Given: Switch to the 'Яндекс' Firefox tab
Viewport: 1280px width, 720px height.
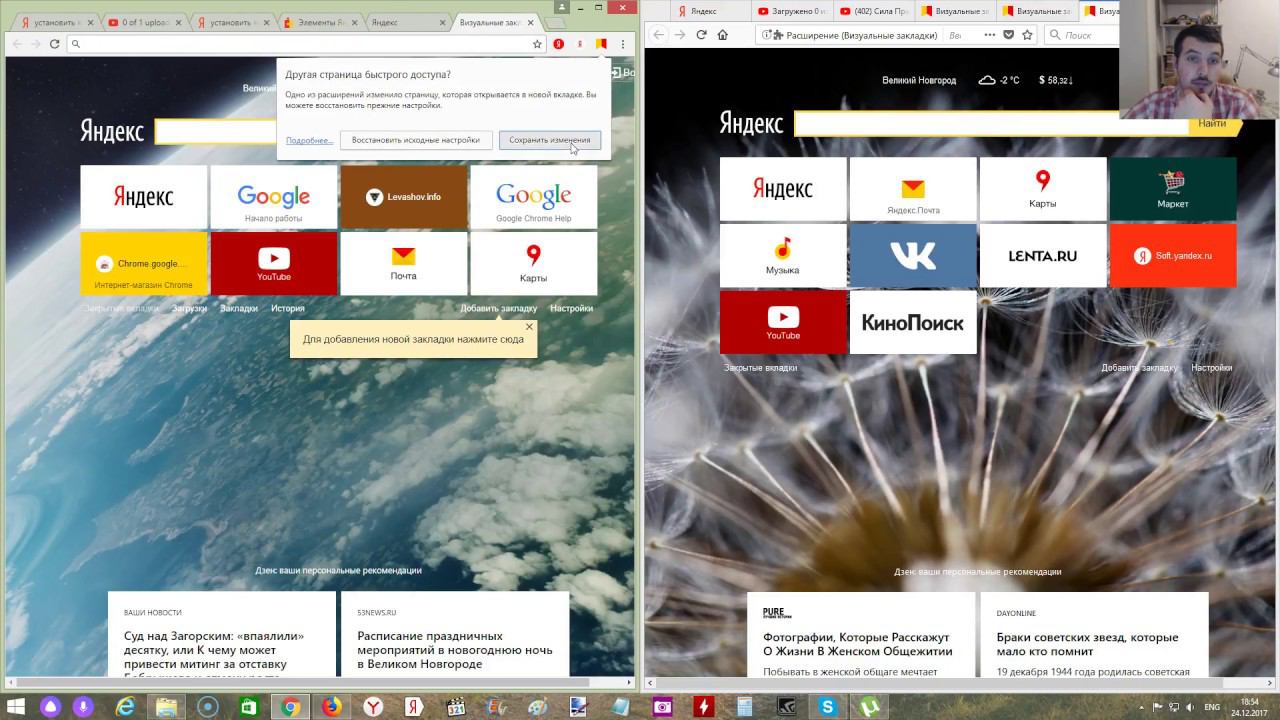Looking at the screenshot, I should (710, 11).
